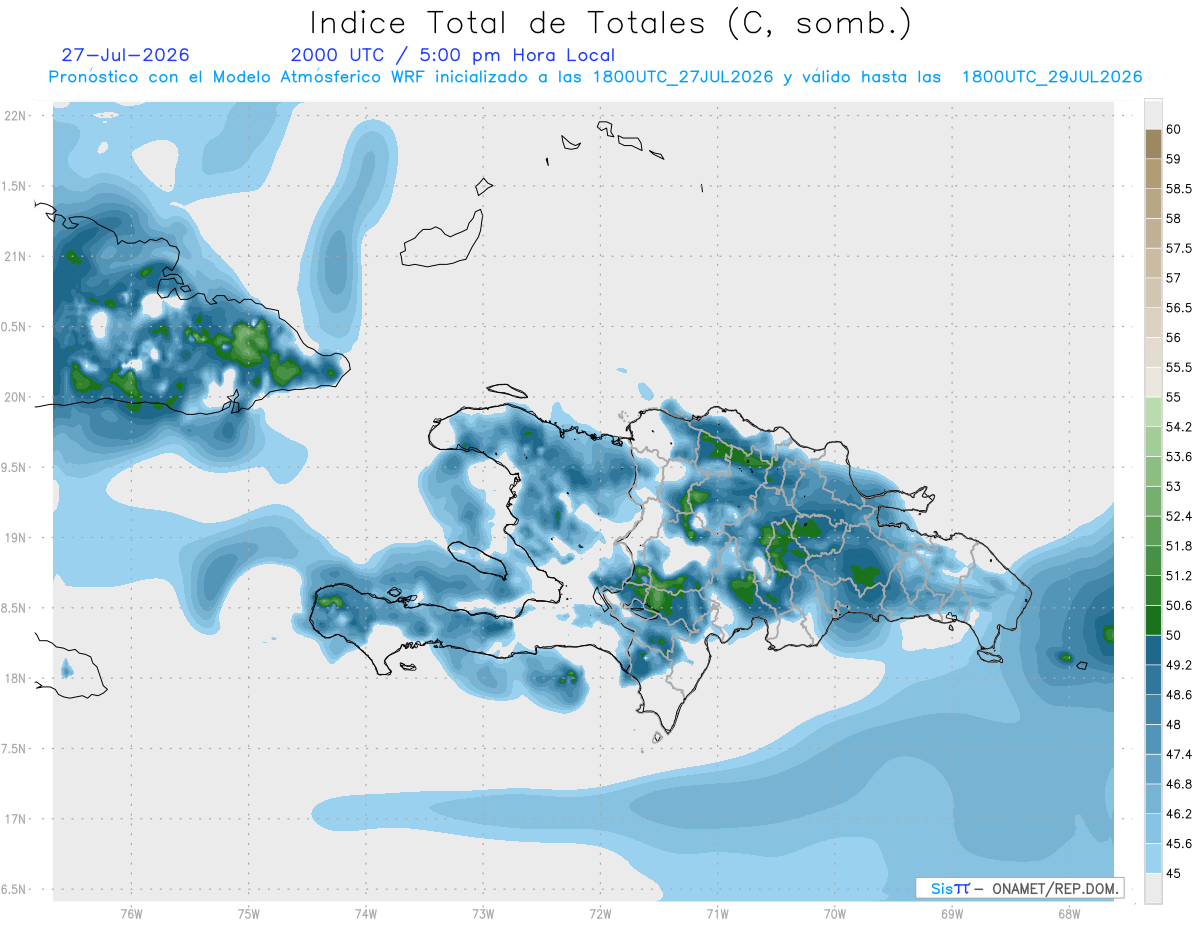The image size is (1200, 927).
Task: Select the date text "27-Jul-2026"
Action: [x=125, y=55]
